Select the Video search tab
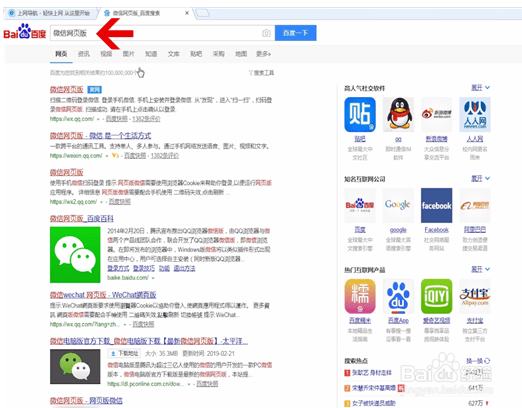522x408 pixels. coord(106,54)
